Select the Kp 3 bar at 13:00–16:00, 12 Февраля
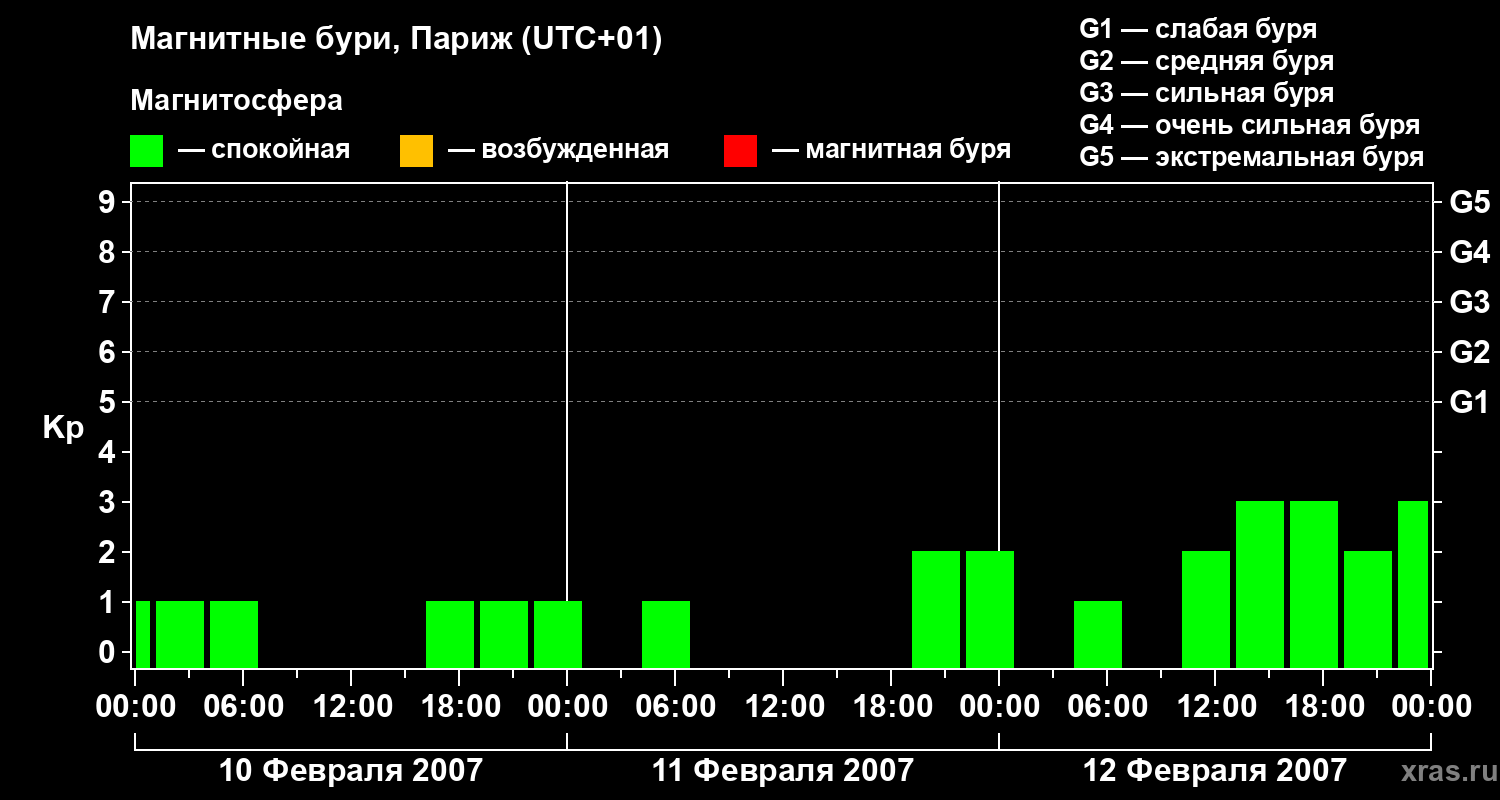This screenshot has height=800, width=1500. [x=1260, y=584]
